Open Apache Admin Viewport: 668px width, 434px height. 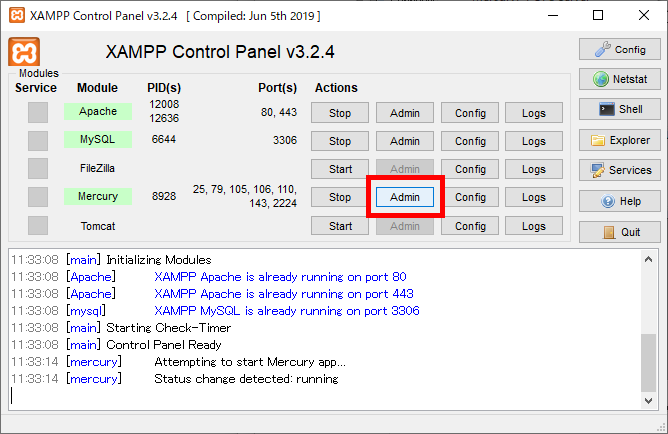405,113
